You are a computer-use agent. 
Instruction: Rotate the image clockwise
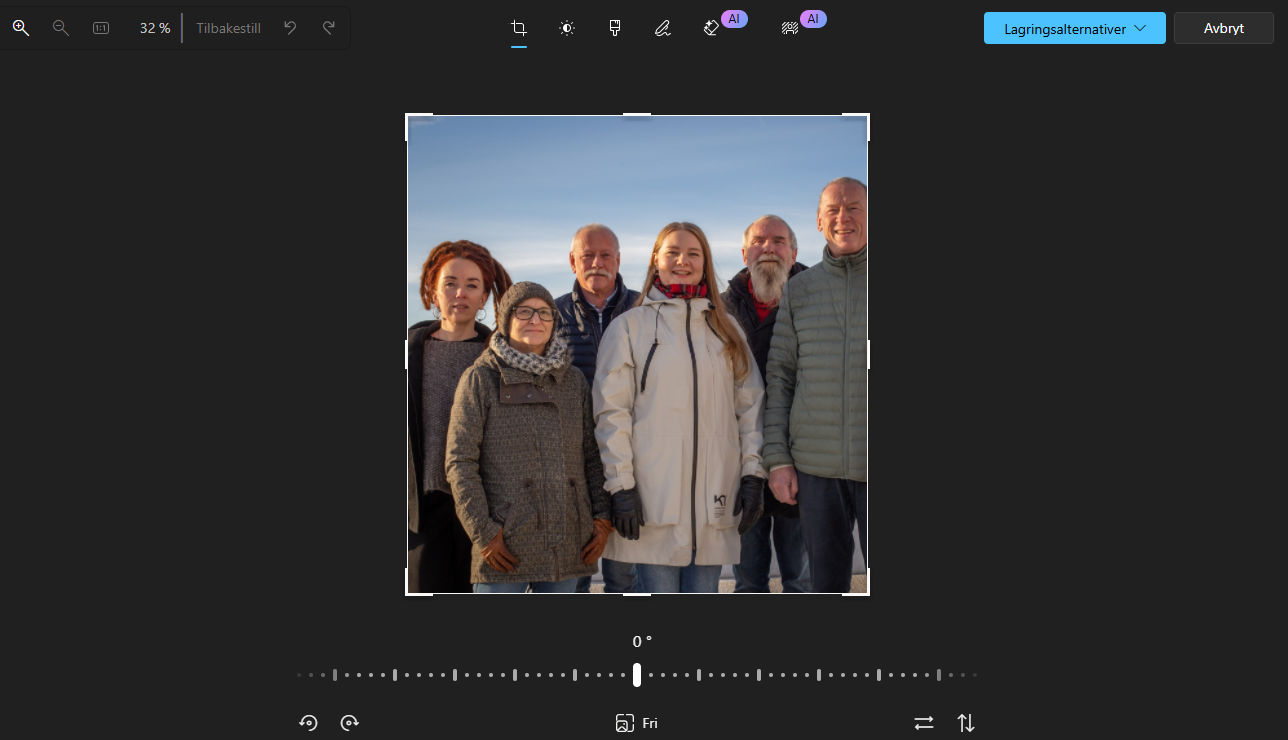(349, 723)
